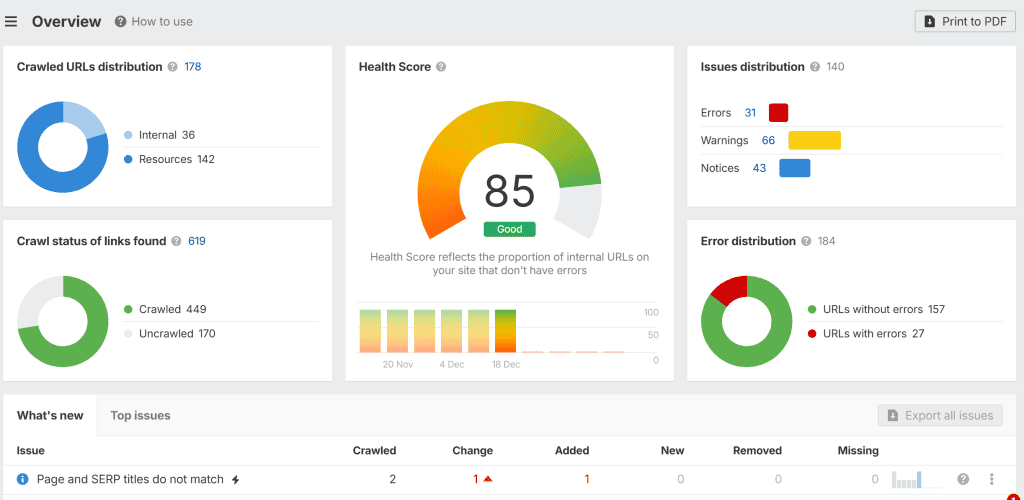Select the What's new tab
The height and width of the screenshot is (500, 1024).
click(x=50, y=415)
